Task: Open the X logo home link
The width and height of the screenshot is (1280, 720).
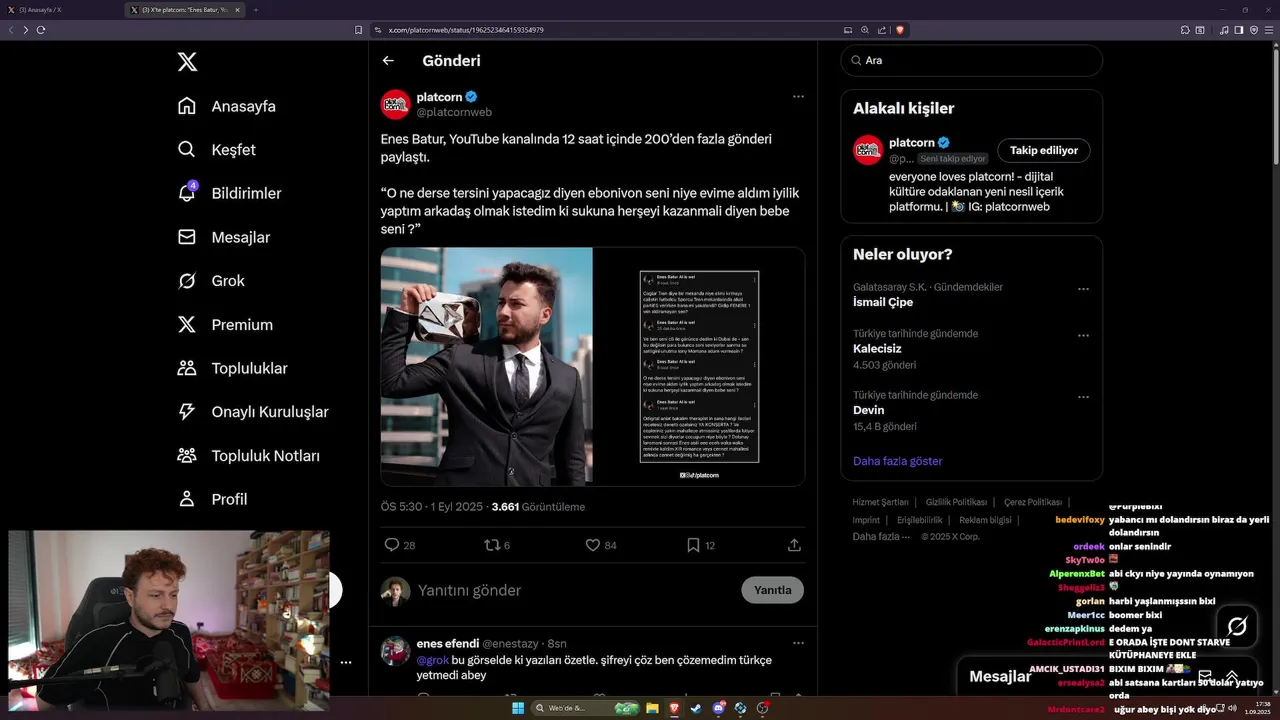Action: click(x=187, y=62)
